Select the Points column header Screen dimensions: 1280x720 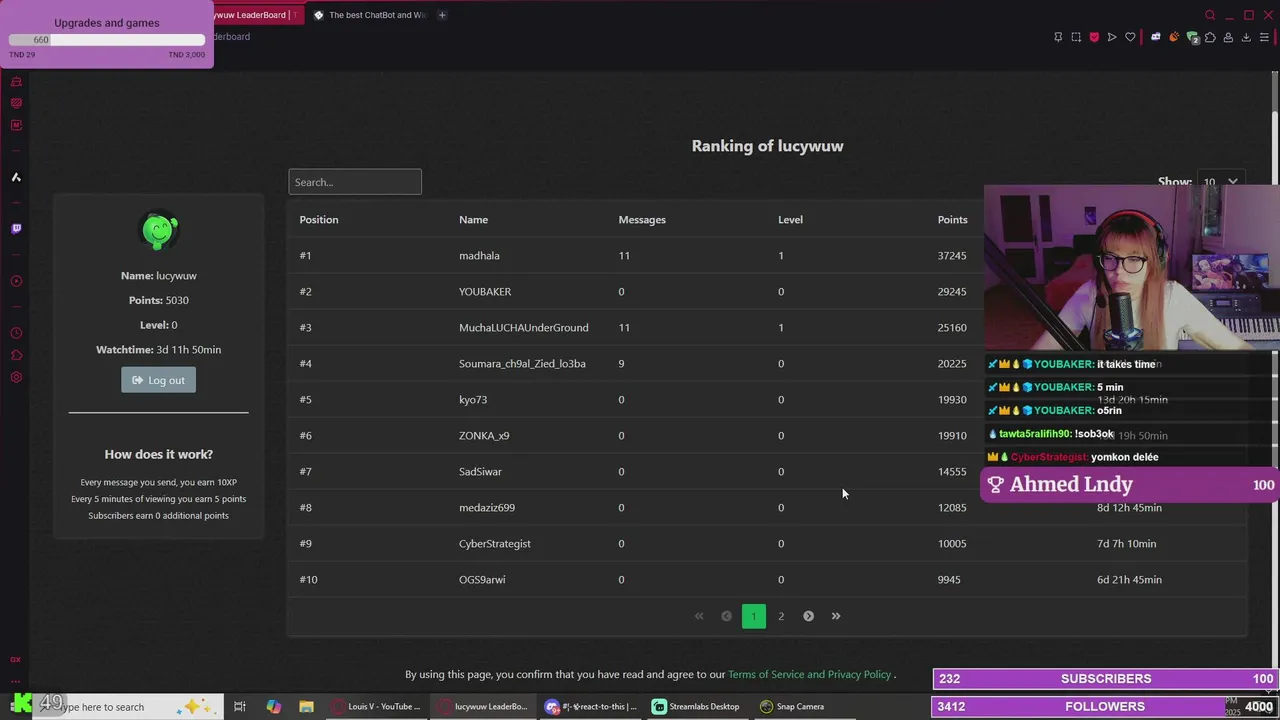(x=952, y=220)
